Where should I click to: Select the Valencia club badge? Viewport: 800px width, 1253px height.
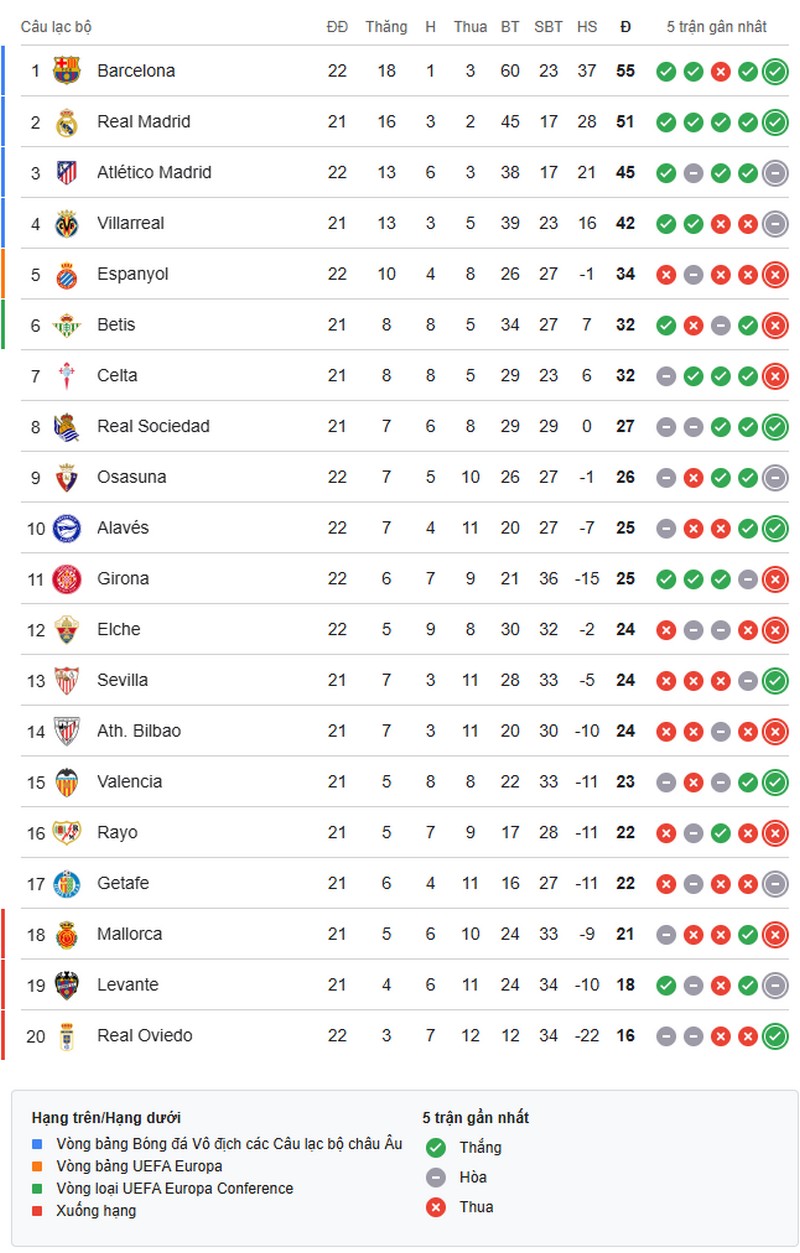pyautogui.click(x=66, y=782)
